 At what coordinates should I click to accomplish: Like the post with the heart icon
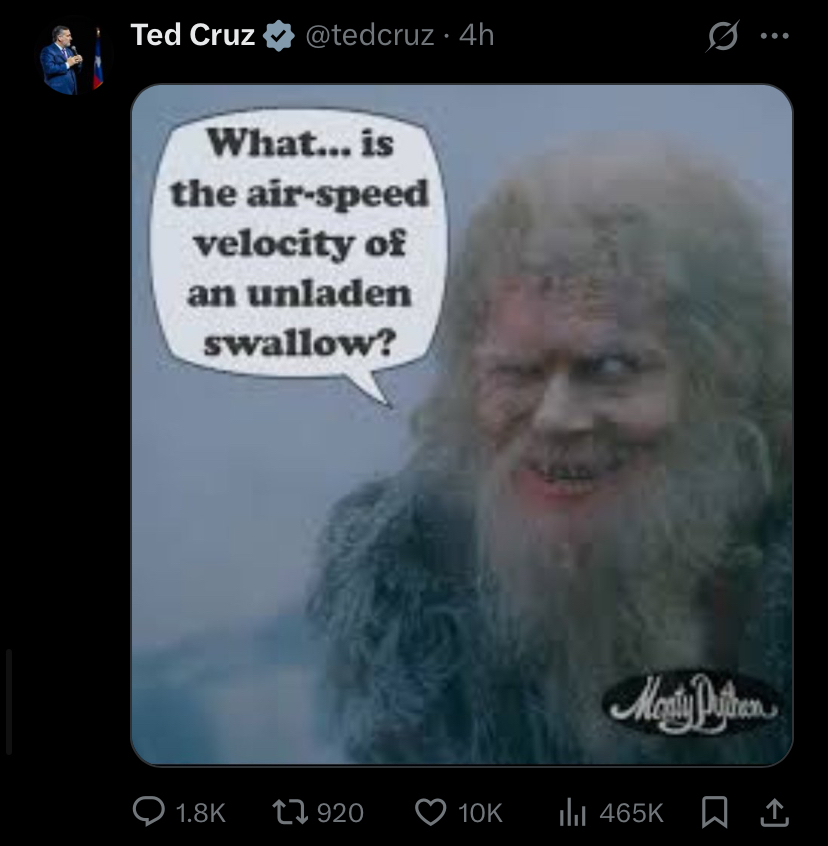pos(430,813)
